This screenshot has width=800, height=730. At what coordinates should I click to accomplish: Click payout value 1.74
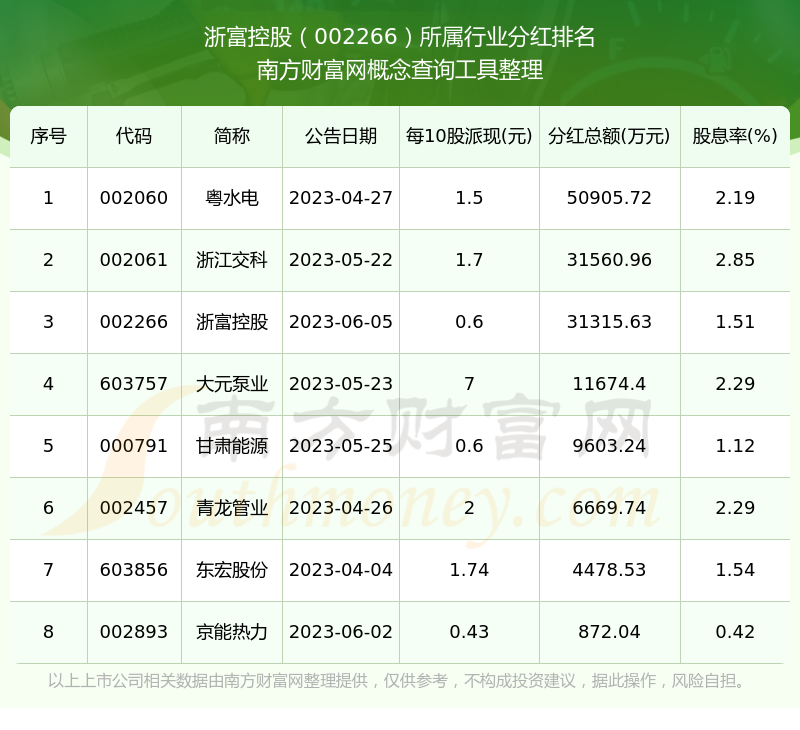469,570
